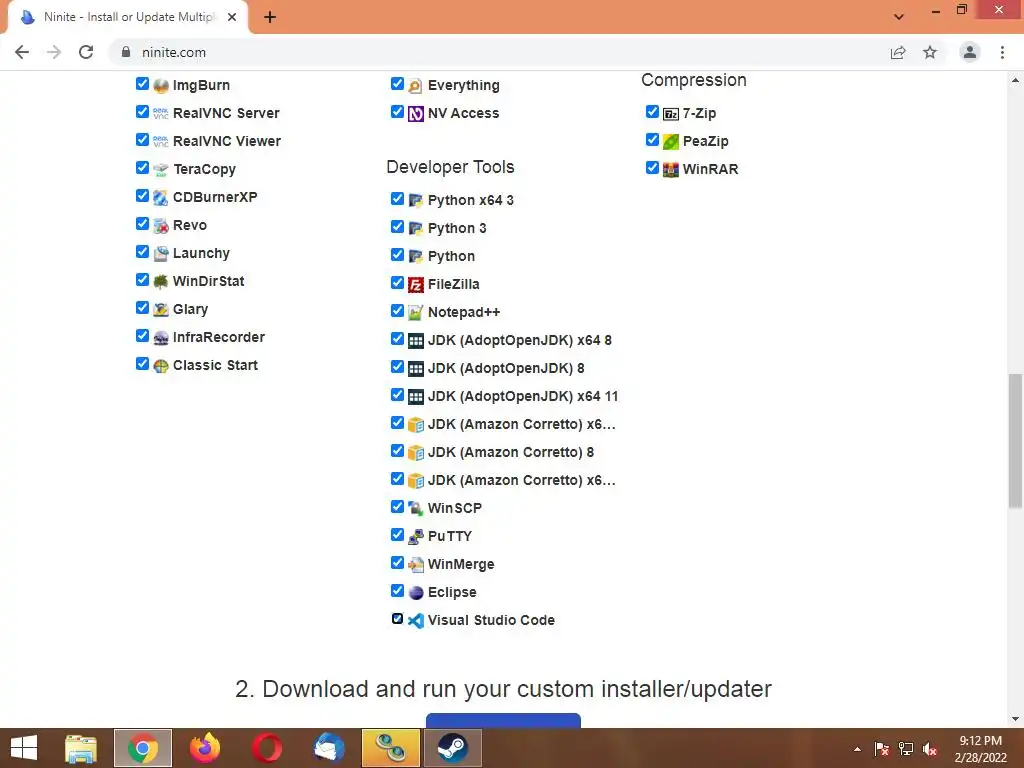This screenshot has height=768, width=1024.
Task: Click the WinRAR icon
Action: [x=671, y=170]
